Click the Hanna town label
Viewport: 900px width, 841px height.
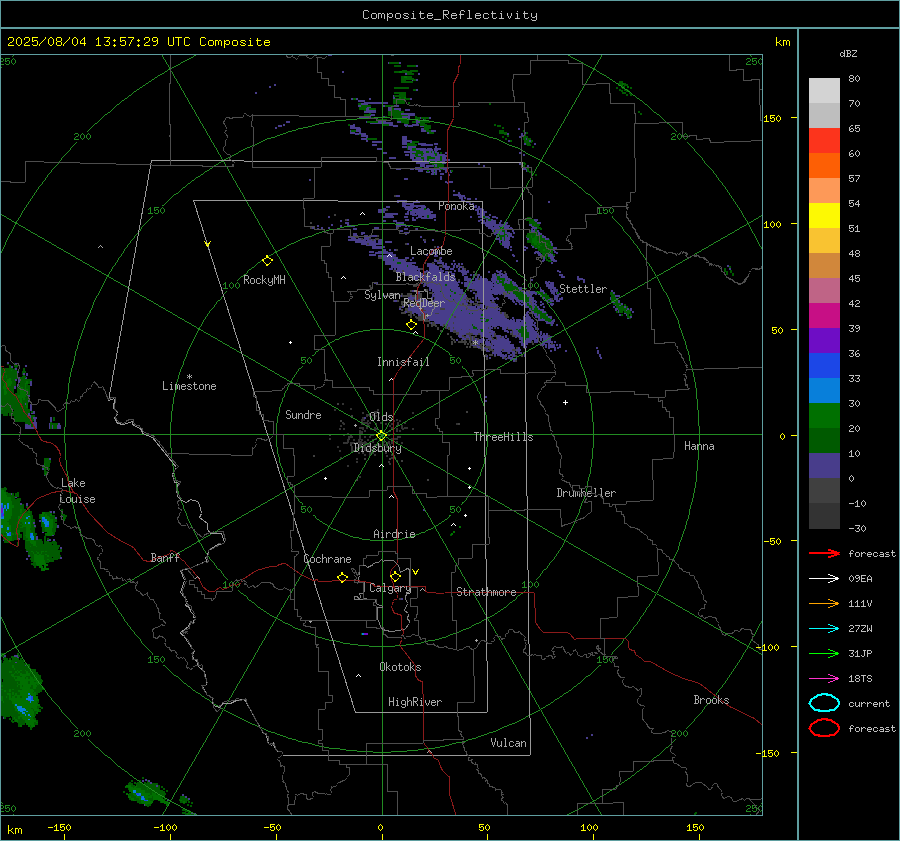[699, 446]
